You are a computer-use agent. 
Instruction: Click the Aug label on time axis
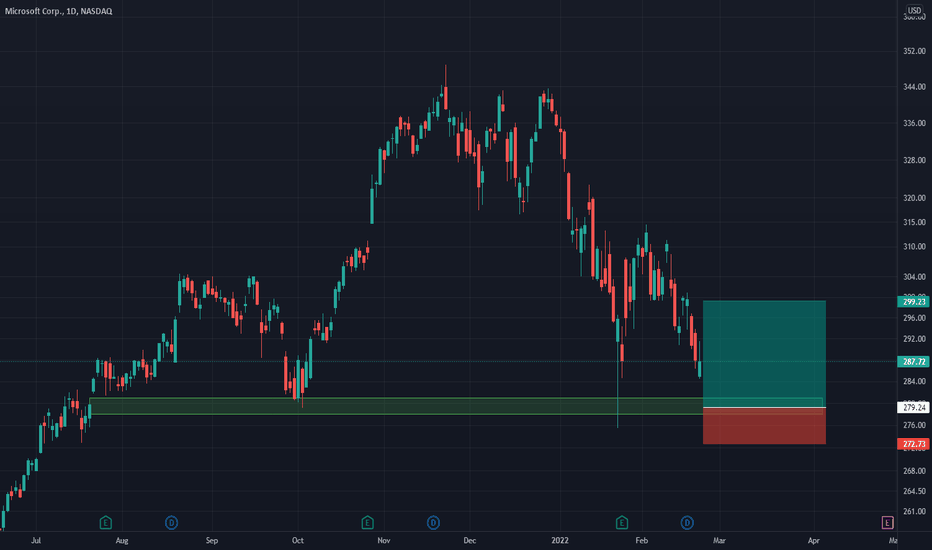tap(122, 540)
